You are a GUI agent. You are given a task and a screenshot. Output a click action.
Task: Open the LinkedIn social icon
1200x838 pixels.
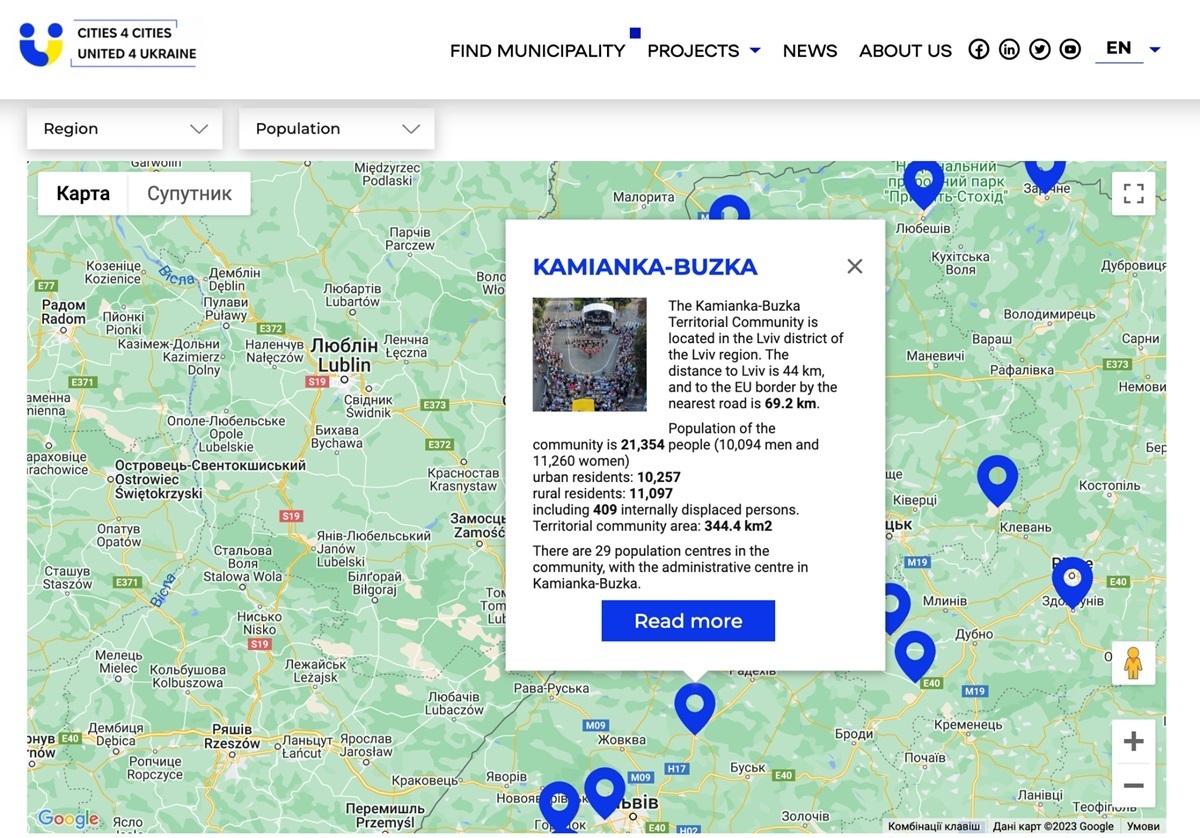click(x=1009, y=50)
